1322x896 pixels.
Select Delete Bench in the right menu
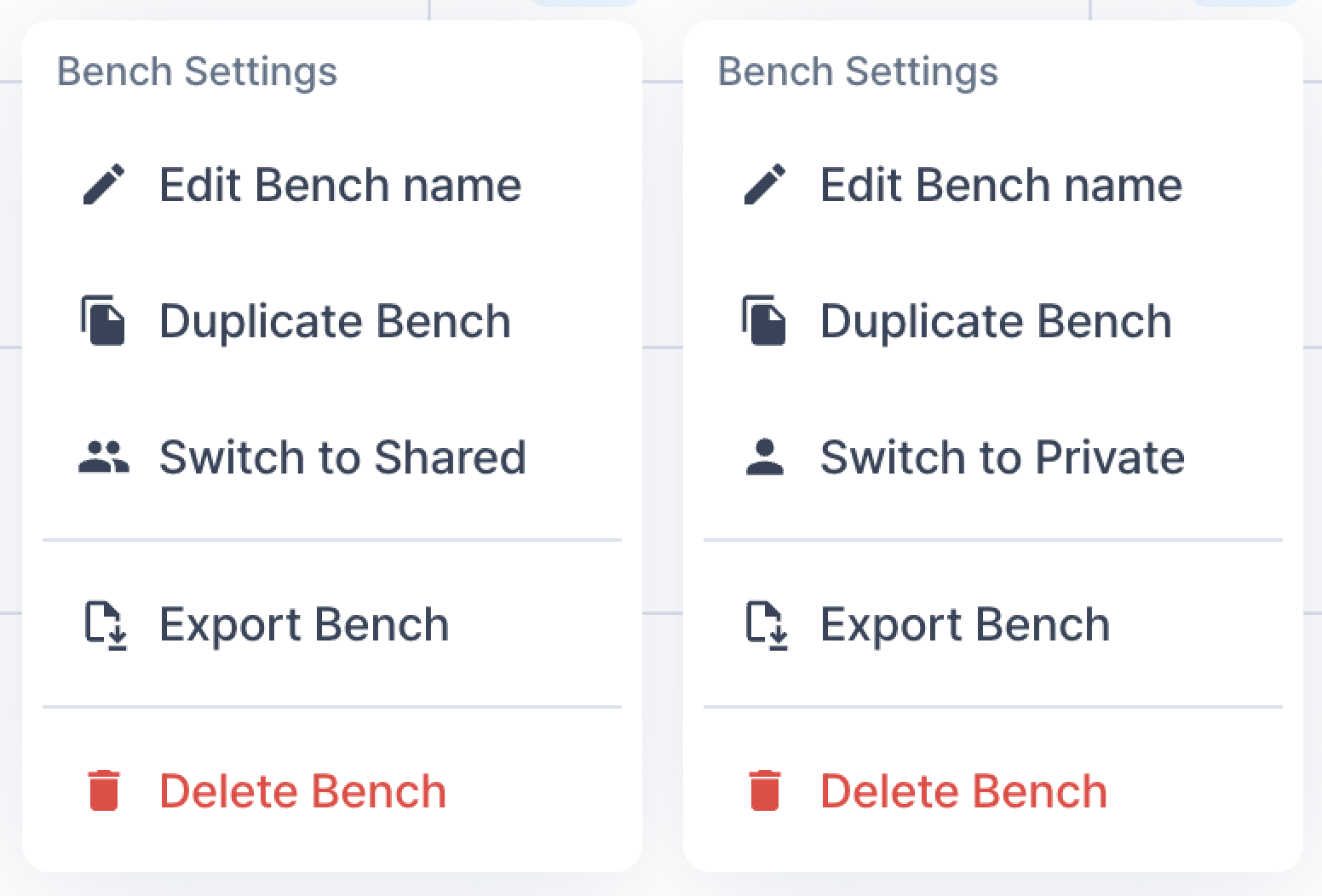(x=963, y=791)
